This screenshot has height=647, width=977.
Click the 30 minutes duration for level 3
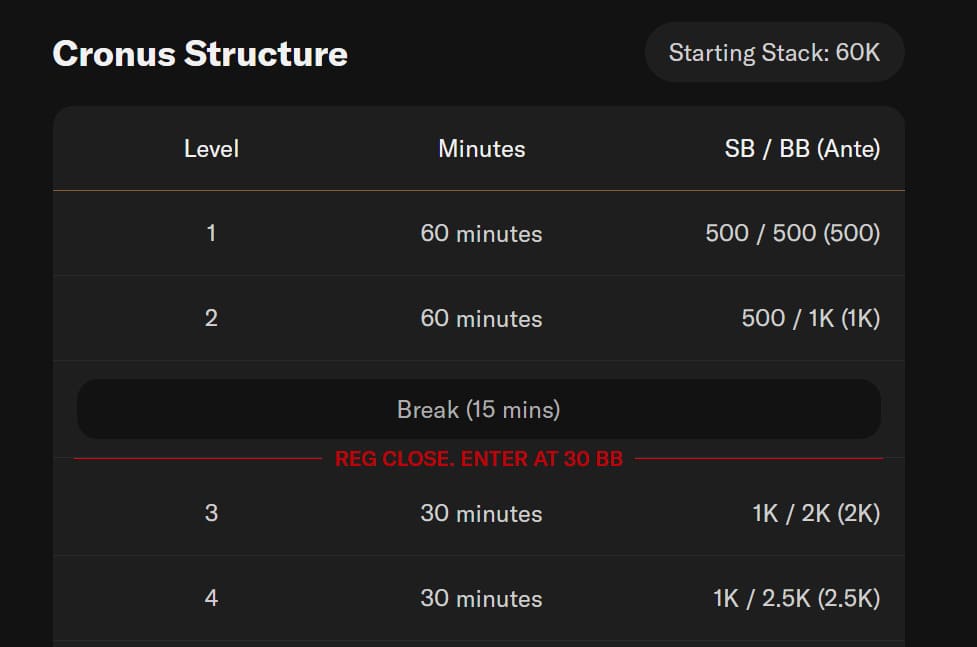click(x=481, y=514)
